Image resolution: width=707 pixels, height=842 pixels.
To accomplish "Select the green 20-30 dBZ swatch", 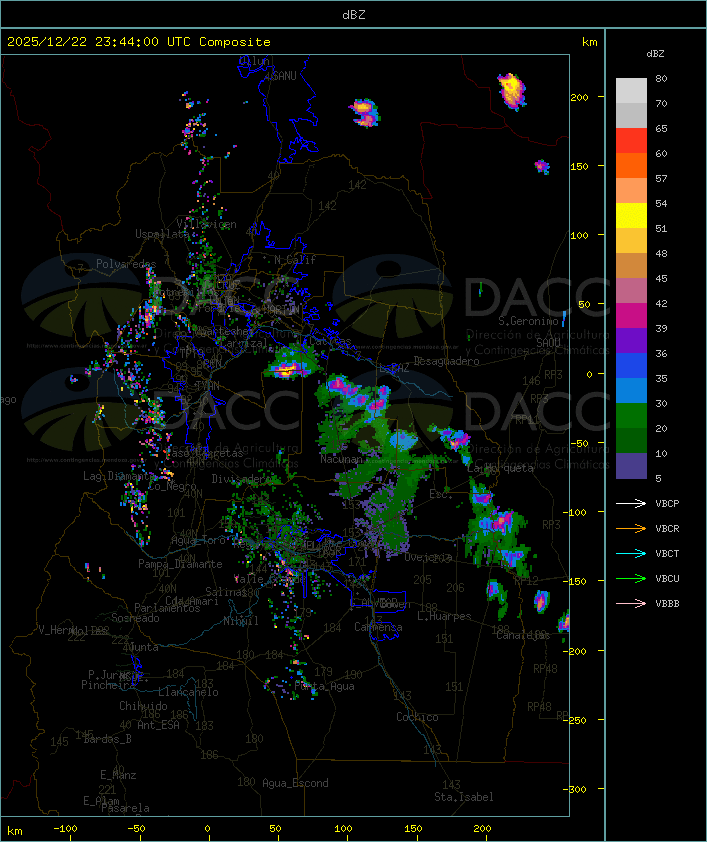I will (x=631, y=416).
